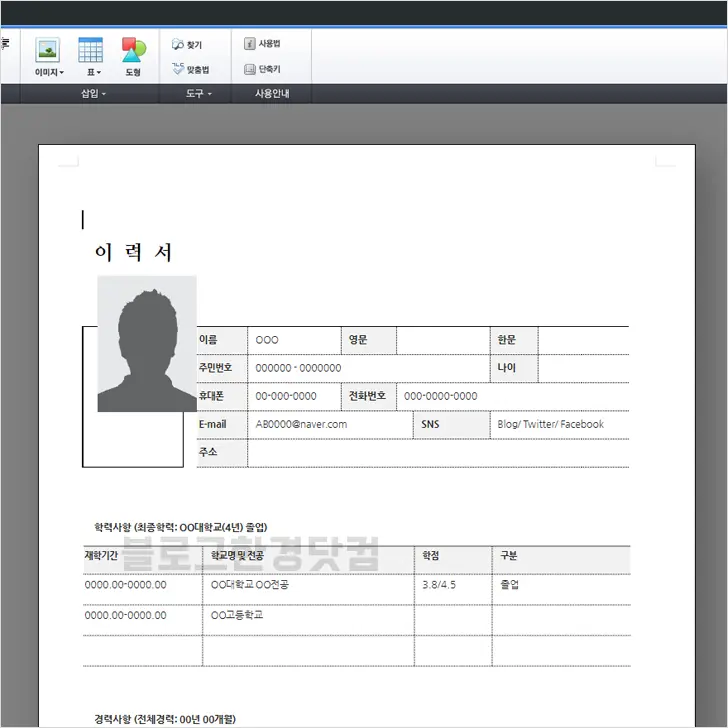The image size is (728, 728).
Task: Click the 주민번호 label cell
Action: click(x=222, y=368)
